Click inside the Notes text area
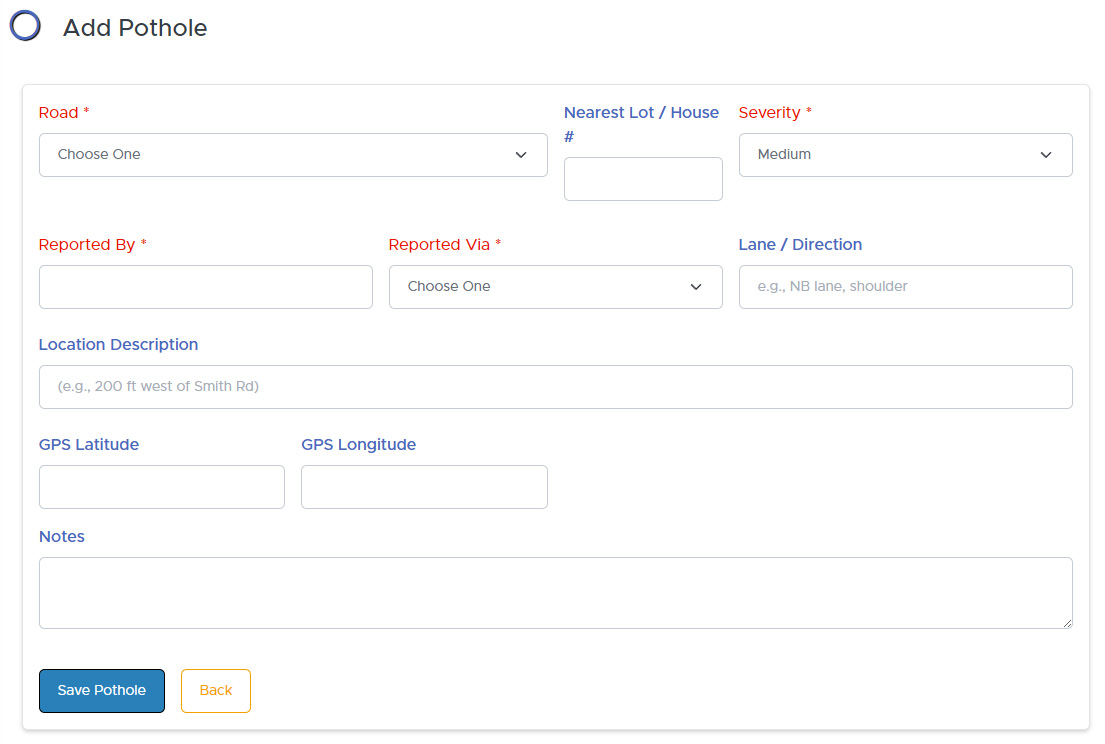 pos(555,592)
